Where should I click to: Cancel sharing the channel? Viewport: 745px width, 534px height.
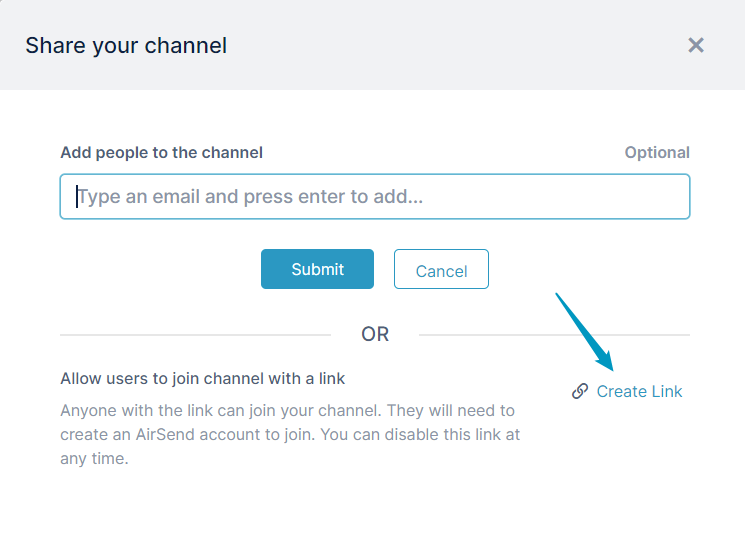pos(441,269)
